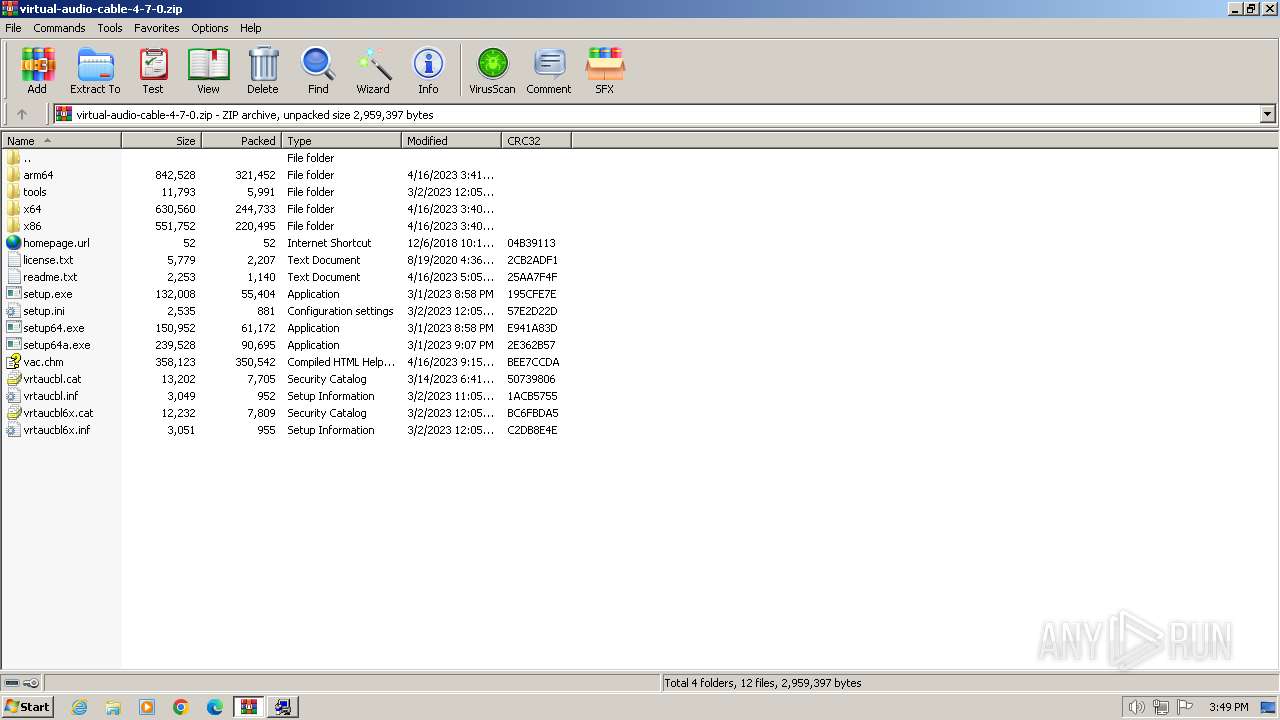Select the x86 folder icon
The image size is (1280, 720).
(13, 226)
